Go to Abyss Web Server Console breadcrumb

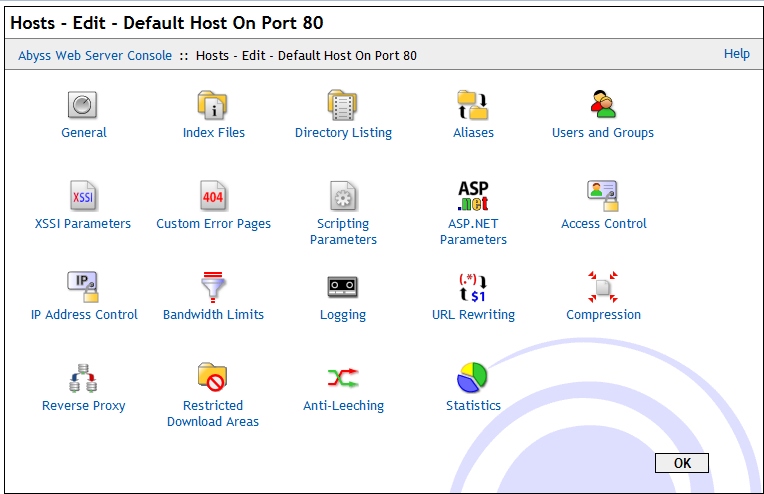click(x=95, y=56)
